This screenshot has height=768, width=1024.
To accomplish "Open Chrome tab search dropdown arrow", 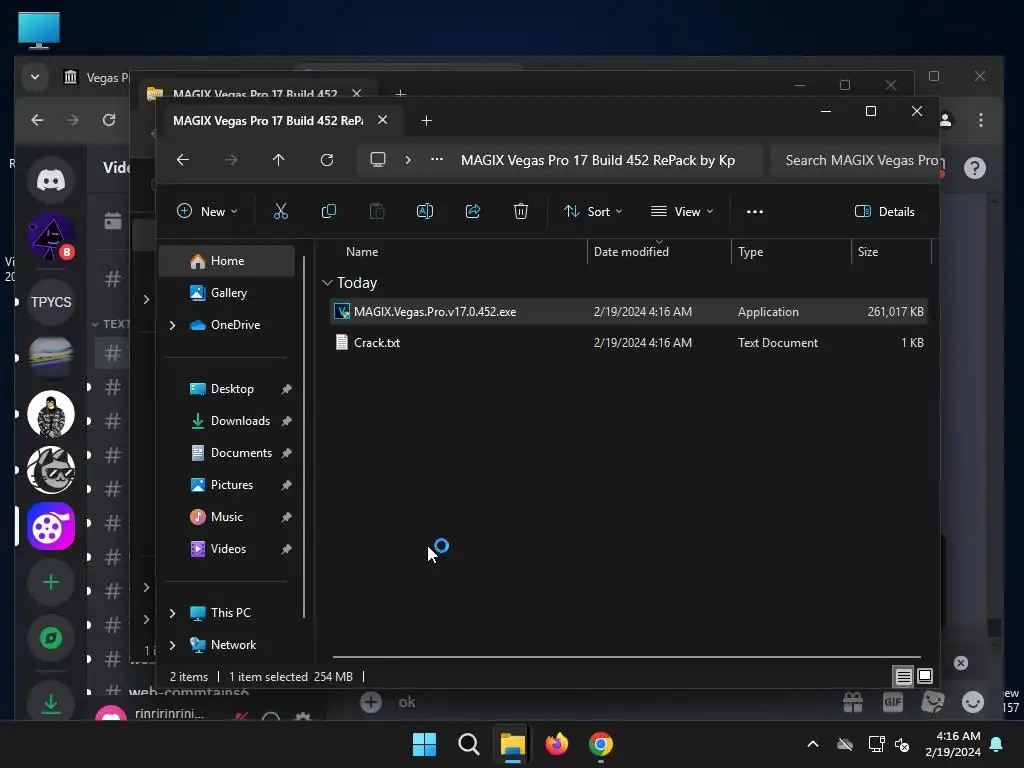I will [x=35, y=77].
